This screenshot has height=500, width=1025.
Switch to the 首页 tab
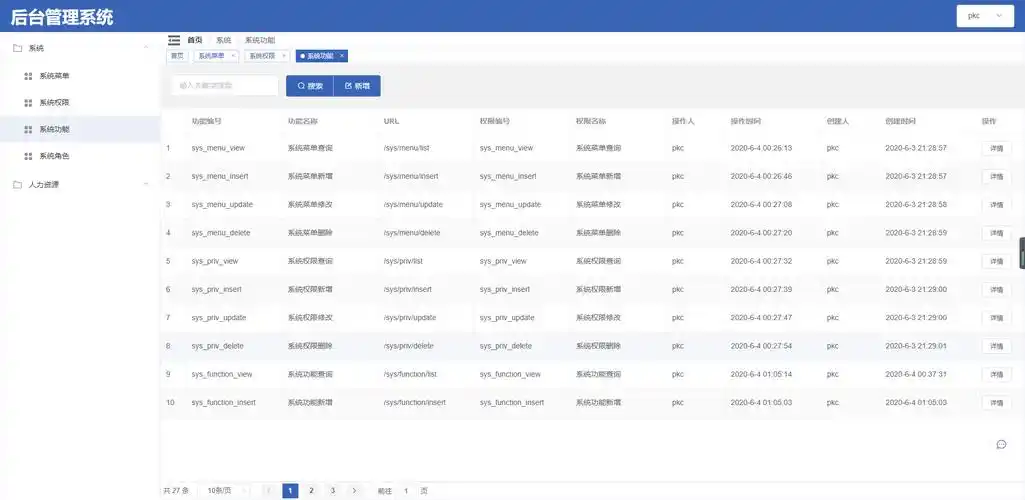point(177,56)
